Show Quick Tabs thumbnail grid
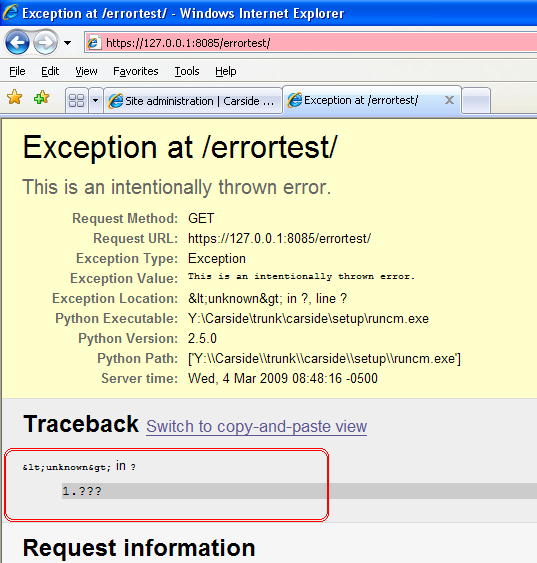The width and height of the screenshot is (537, 563). pyautogui.click(x=76, y=101)
